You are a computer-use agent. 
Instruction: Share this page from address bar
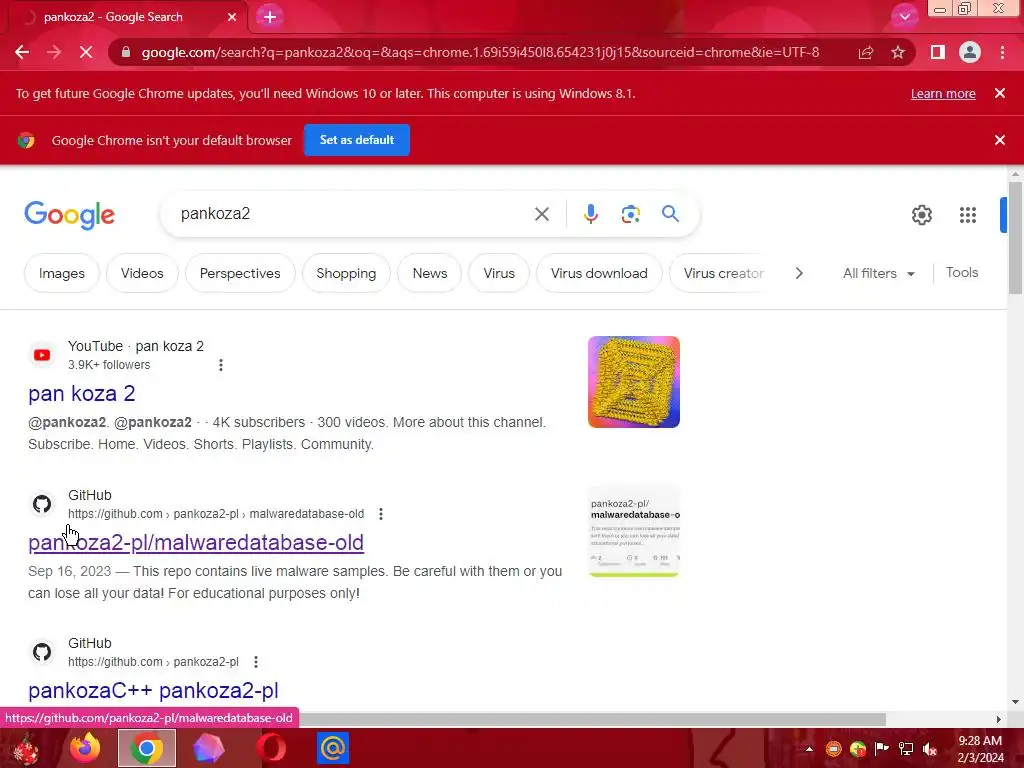point(866,52)
